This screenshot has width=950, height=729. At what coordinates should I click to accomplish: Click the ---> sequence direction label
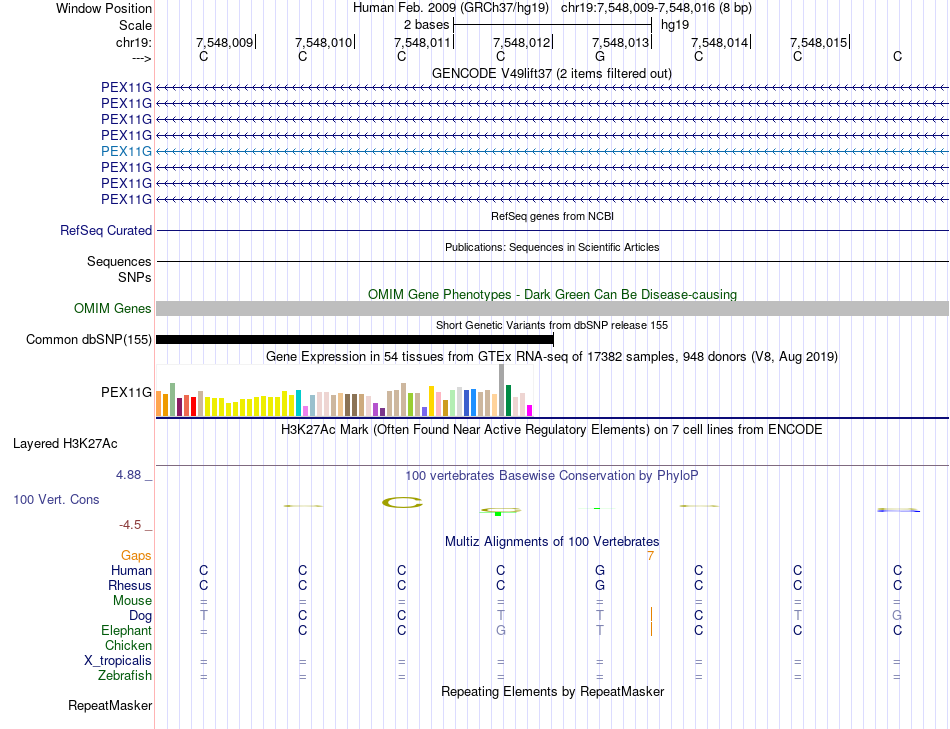pos(142,58)
